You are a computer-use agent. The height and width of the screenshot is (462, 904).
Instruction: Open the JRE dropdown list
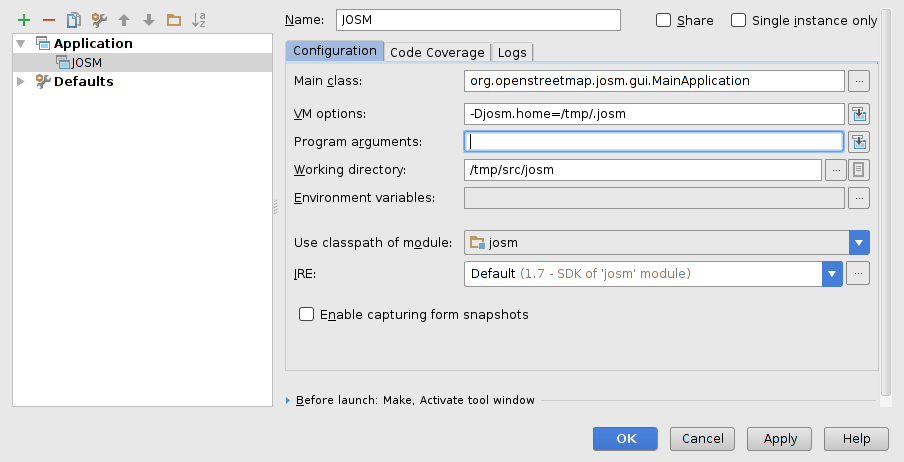tap(831, 273)
